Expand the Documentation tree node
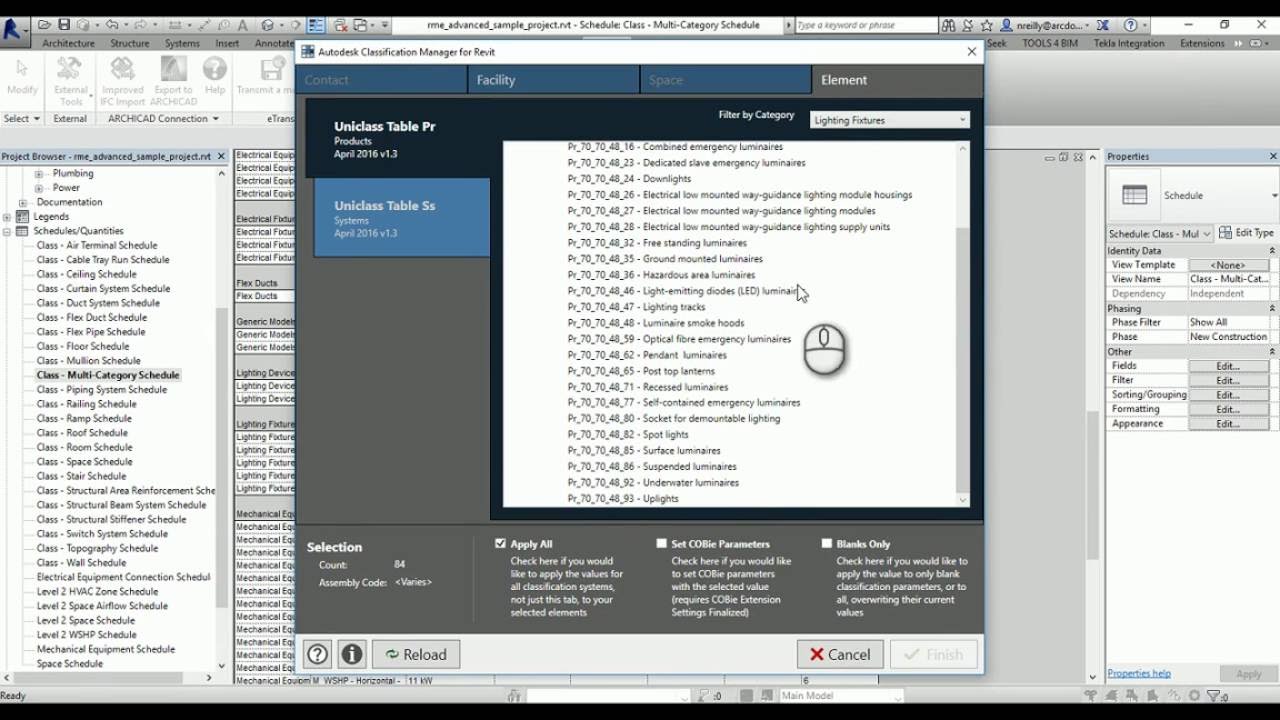 [23, 202]
